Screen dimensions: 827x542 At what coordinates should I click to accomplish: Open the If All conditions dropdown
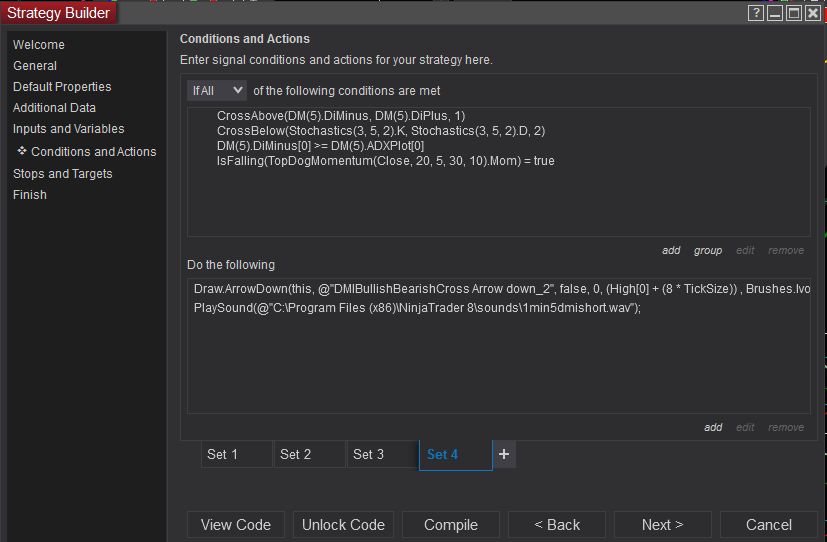point(217,90)
